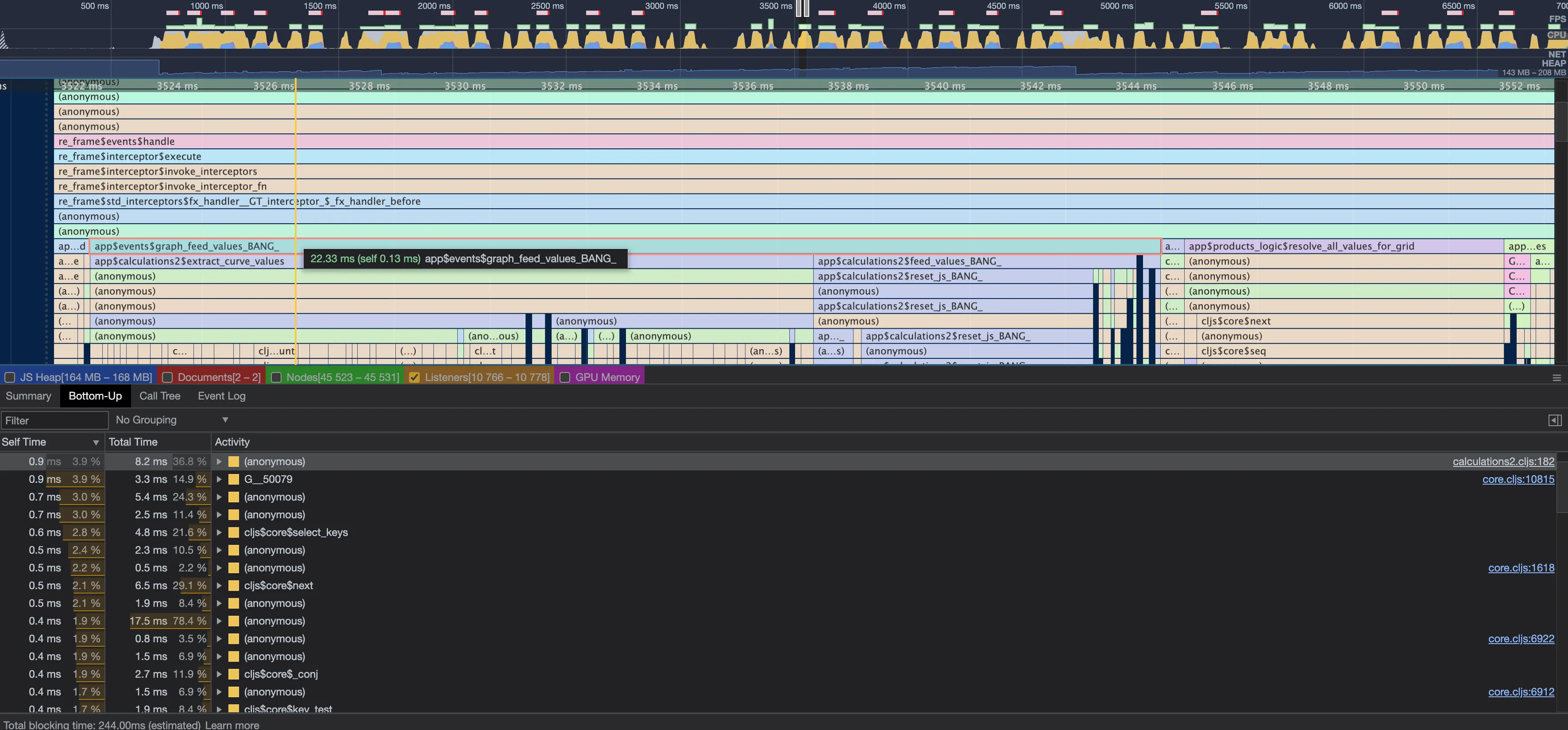
Task: Open the Event Log tab
Action: click(x=221, y=396)
